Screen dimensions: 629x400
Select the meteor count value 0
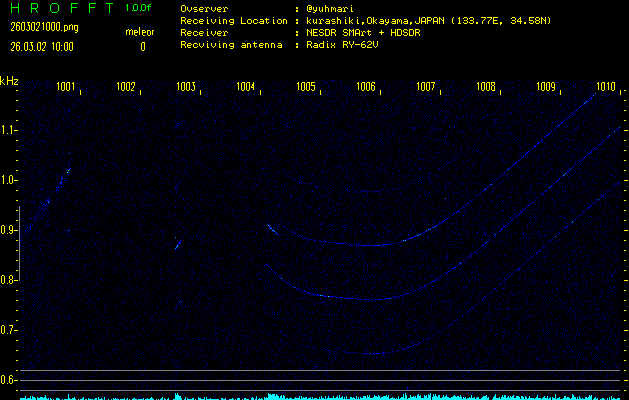coord(142,46)
